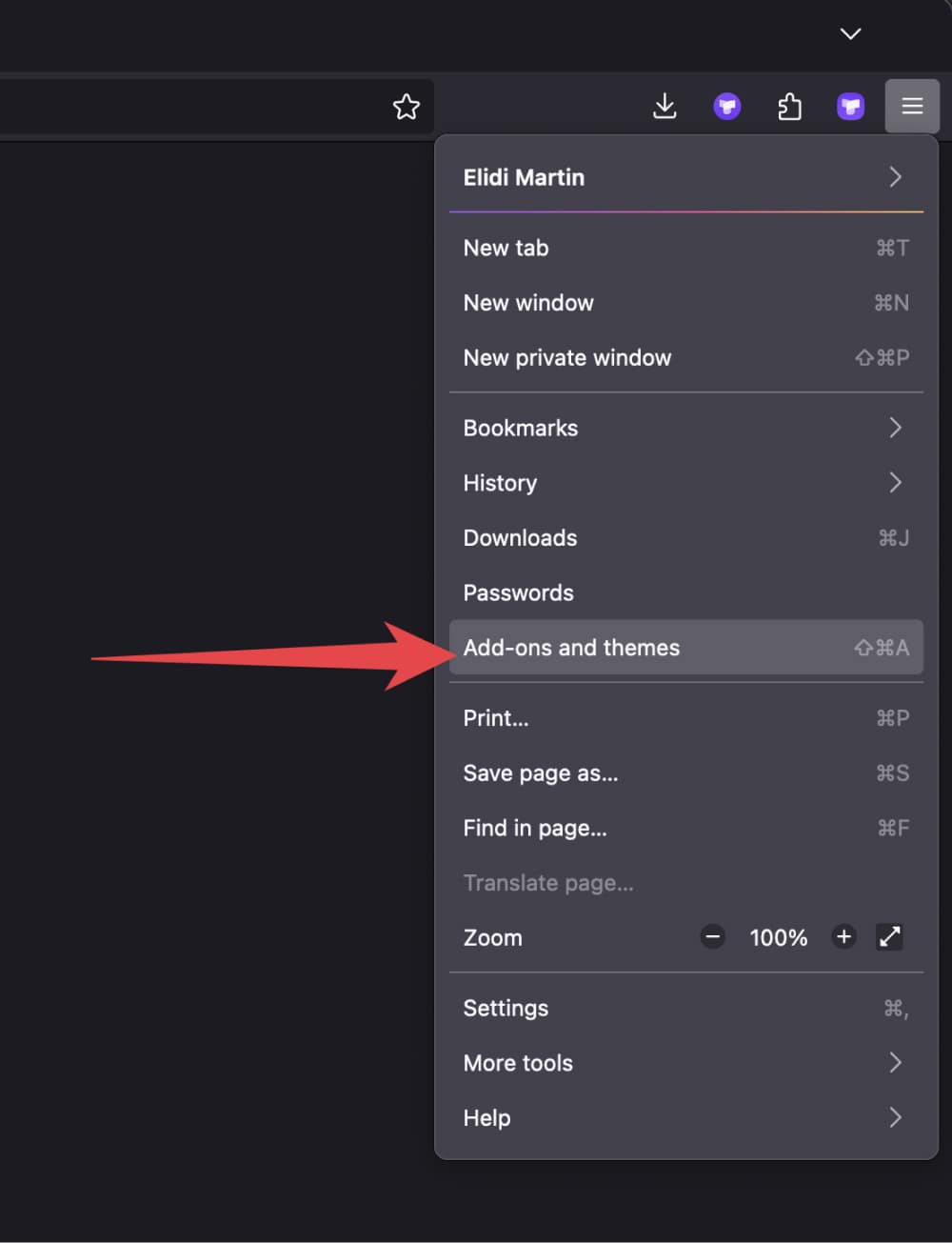Viewport: 952px width, 1243px height.
Task: Select Add-ons and themes
Action: point(686,648)
